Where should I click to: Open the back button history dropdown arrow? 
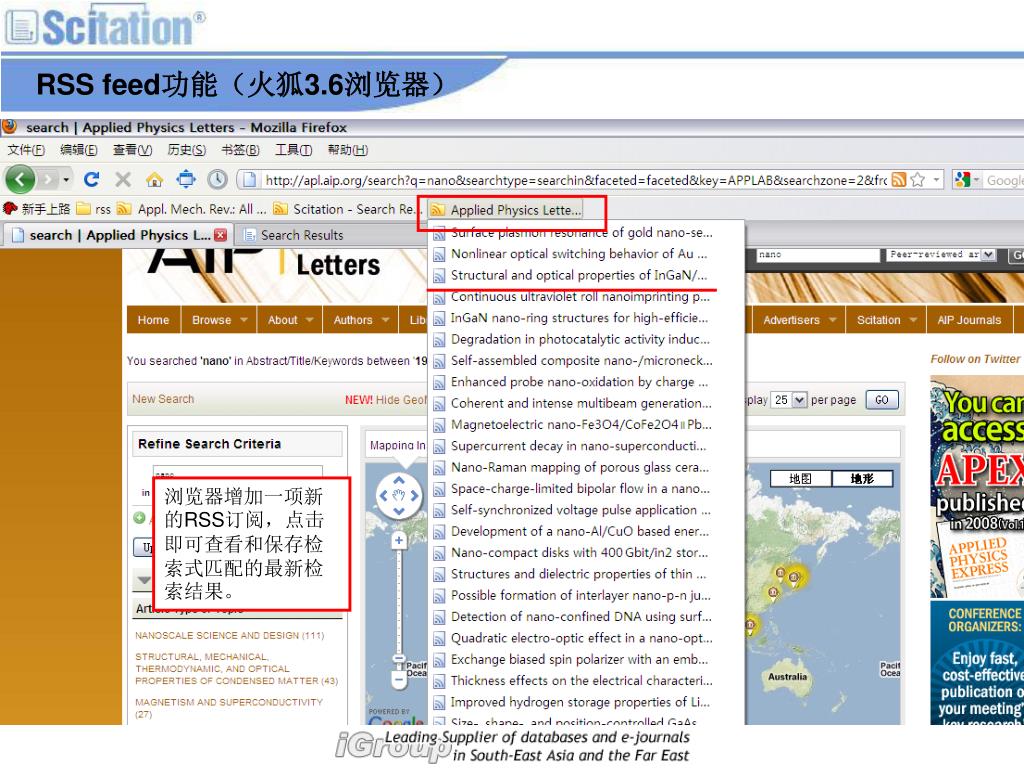click(66, 179)
